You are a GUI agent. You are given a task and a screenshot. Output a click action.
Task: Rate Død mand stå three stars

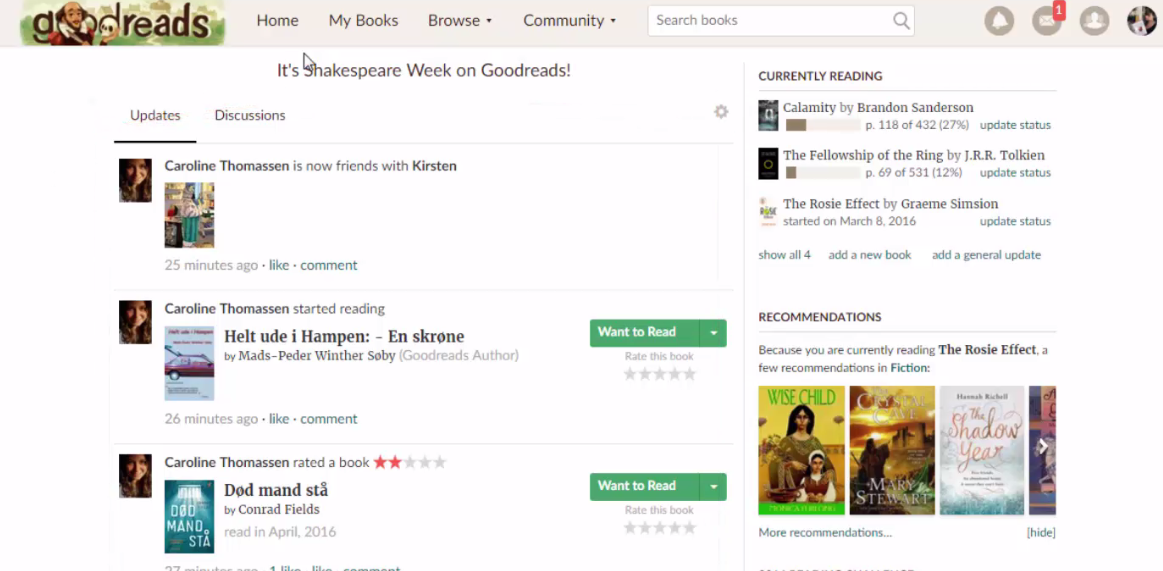coord(659,527)
